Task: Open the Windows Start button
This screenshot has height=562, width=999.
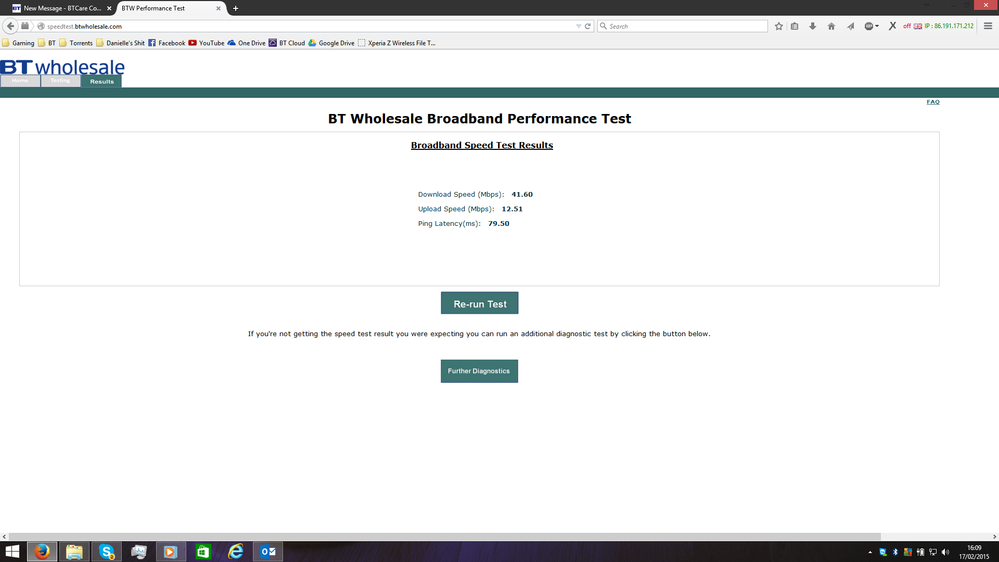Action: click(12, 552)
